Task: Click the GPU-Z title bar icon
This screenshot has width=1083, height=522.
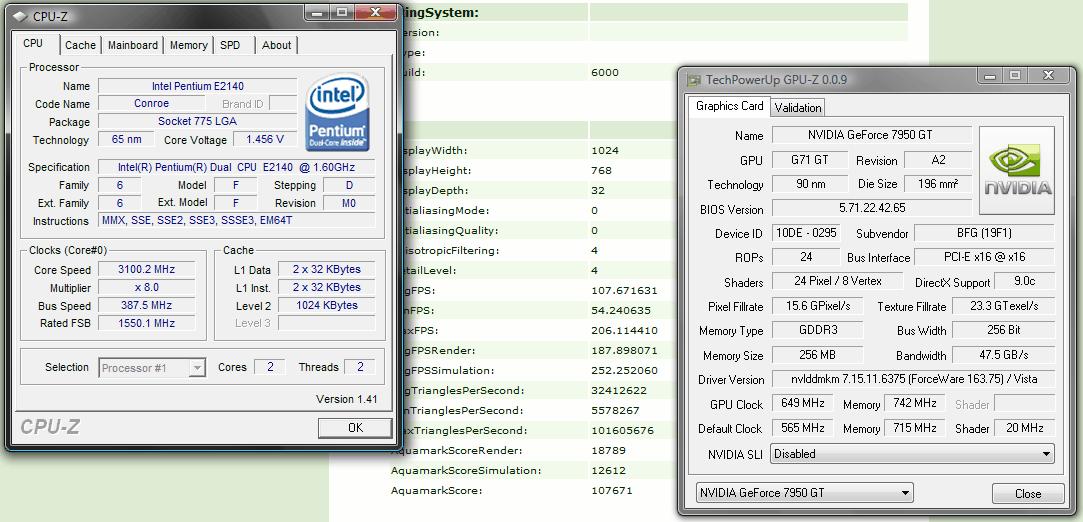Action: tap(693, 80)
